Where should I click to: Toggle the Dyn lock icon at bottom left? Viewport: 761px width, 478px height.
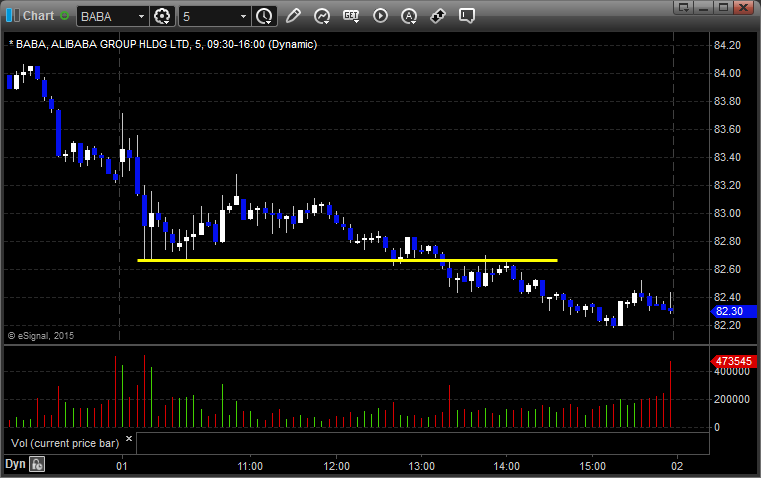coord(37,464)
